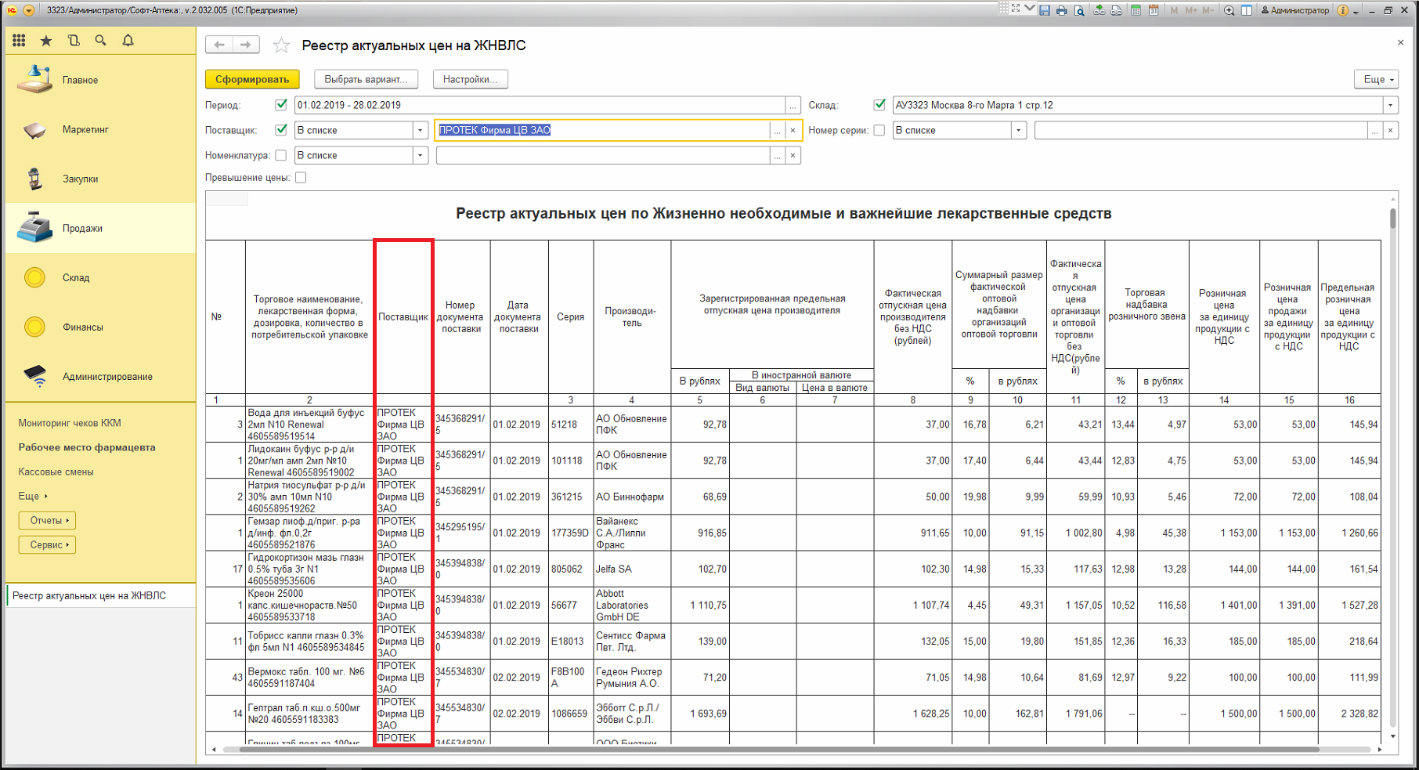
Task: Open the sections grid menu icon
Action: click(19, 41)
